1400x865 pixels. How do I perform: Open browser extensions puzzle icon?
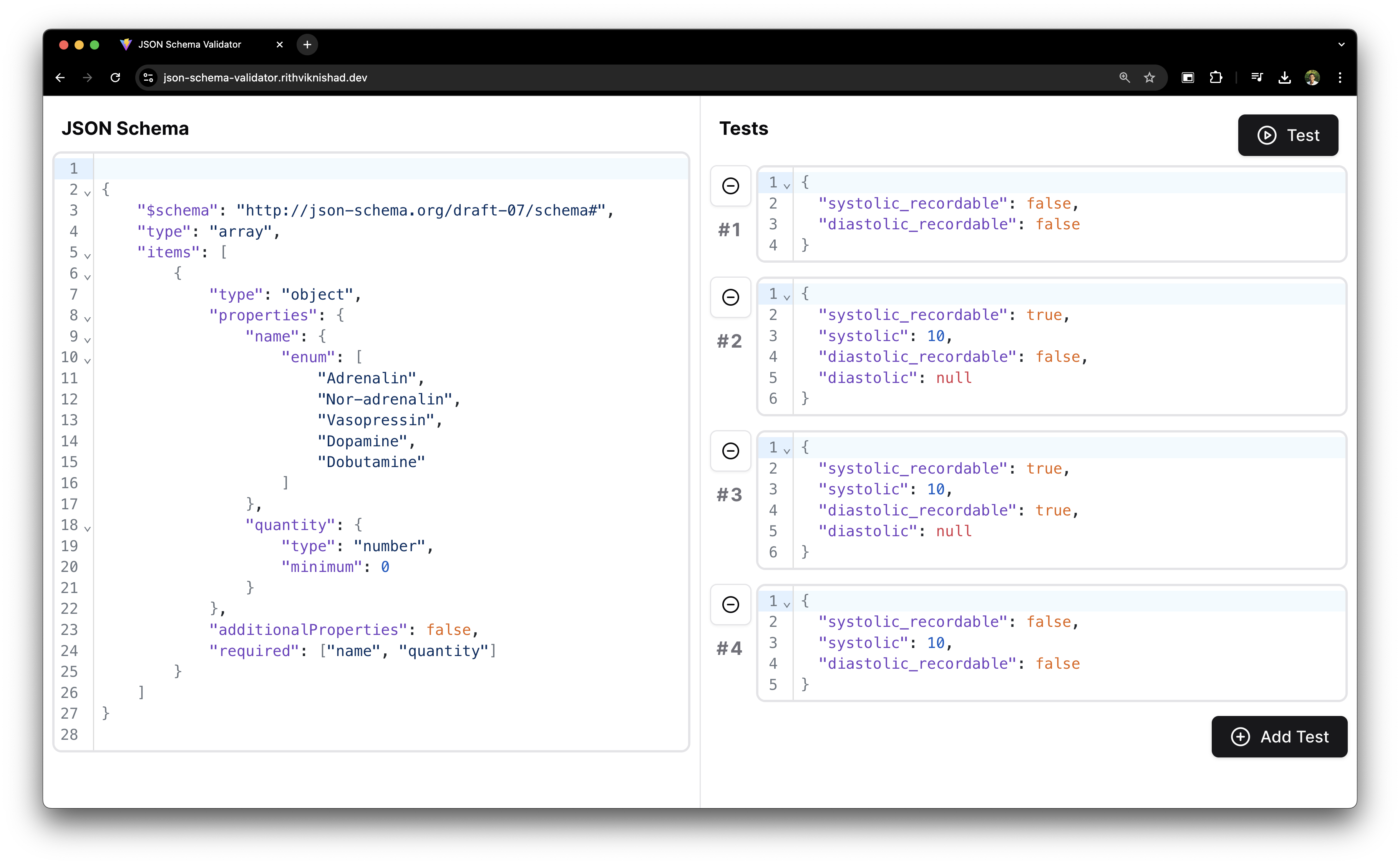click(x=1216, y=78)
